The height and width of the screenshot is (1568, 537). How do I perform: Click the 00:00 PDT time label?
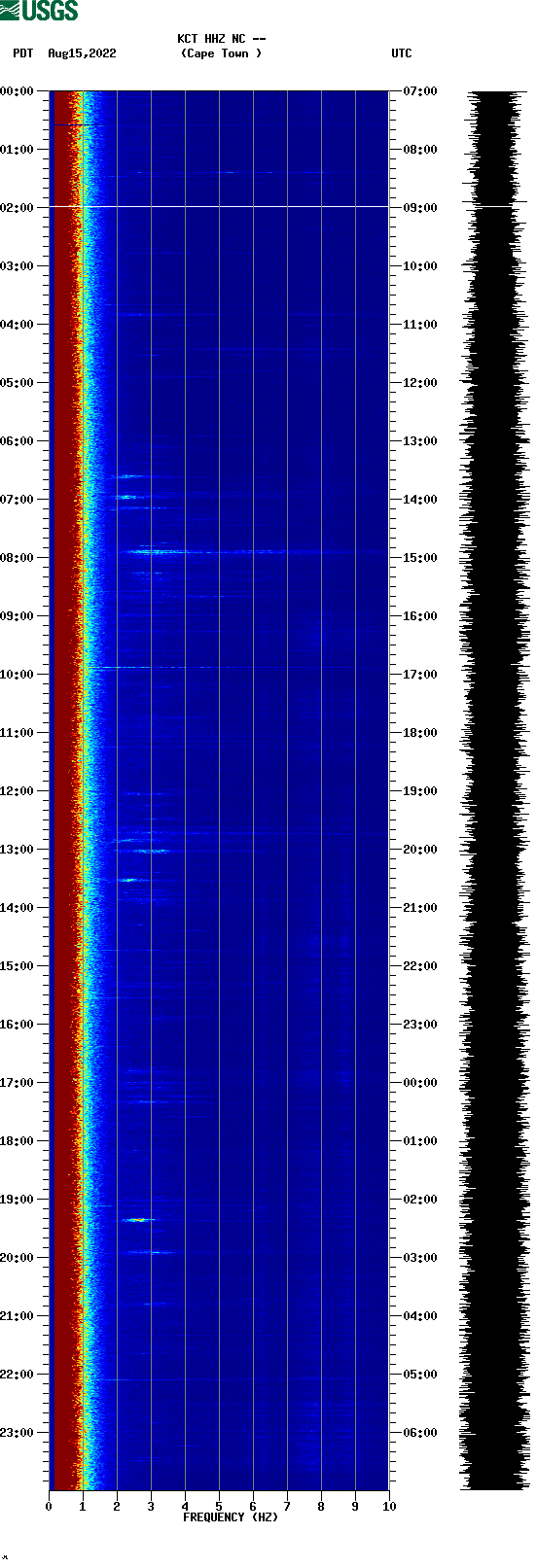pyautogui.click(x=18, y=91)
